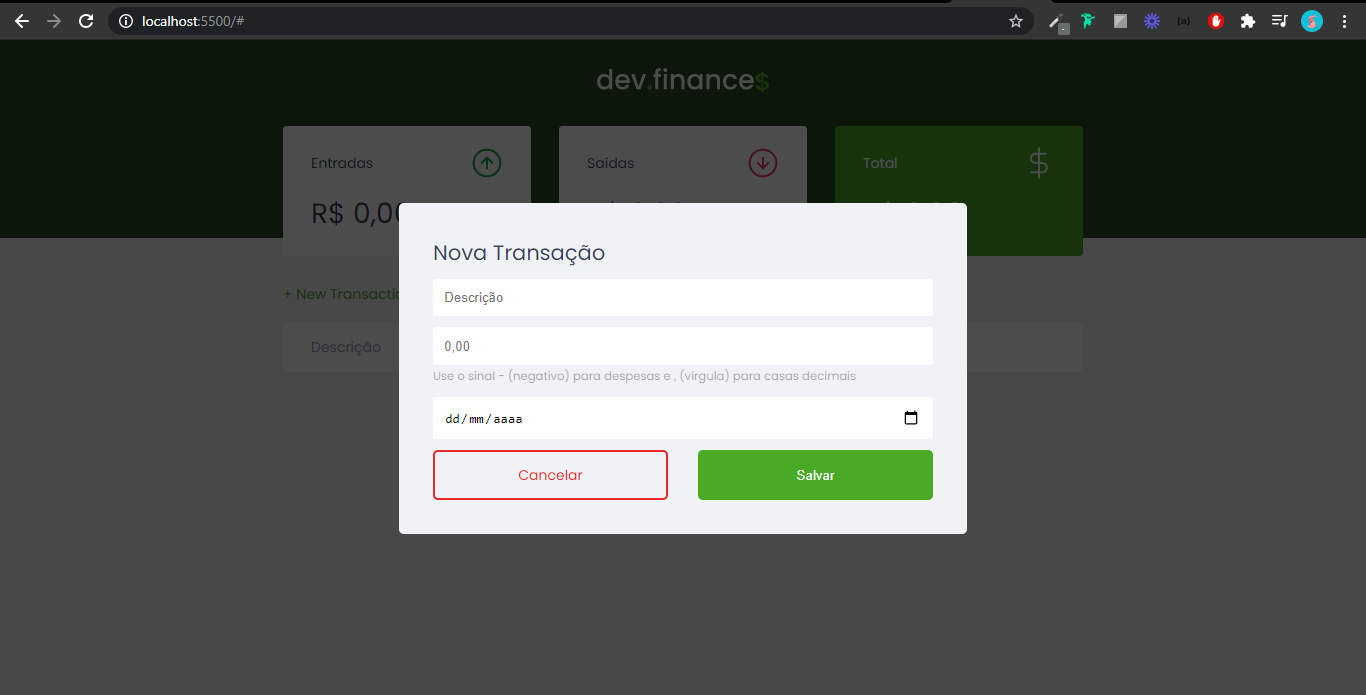The image size is (1366, 695).
Task: Click the dollar sign icon on Total card
Action: (x=1039, y=163)
